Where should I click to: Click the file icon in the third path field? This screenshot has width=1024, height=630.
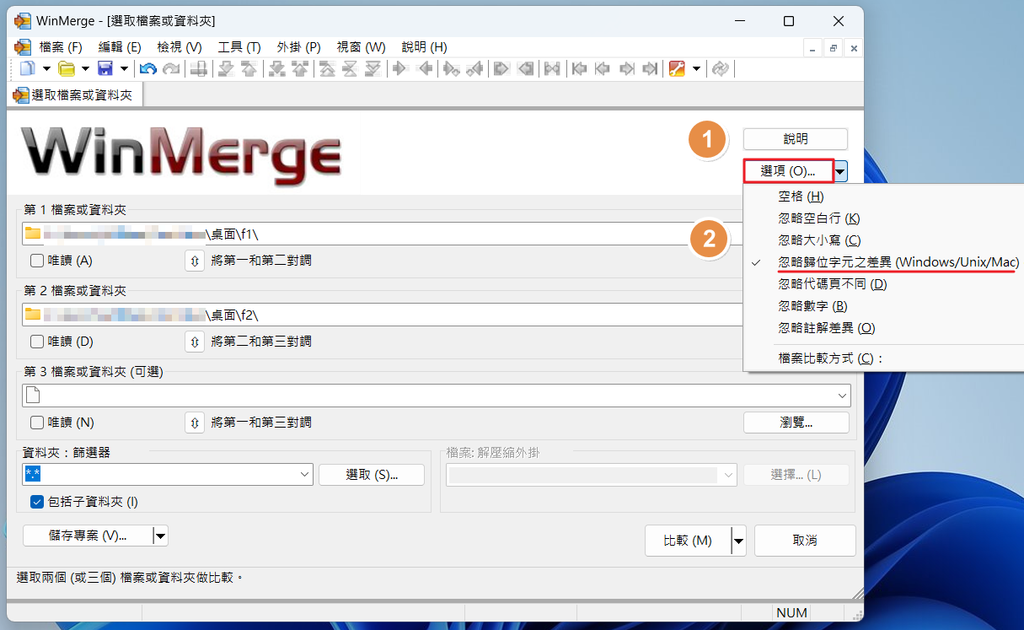pyautogui.click(x=33, y=395)
